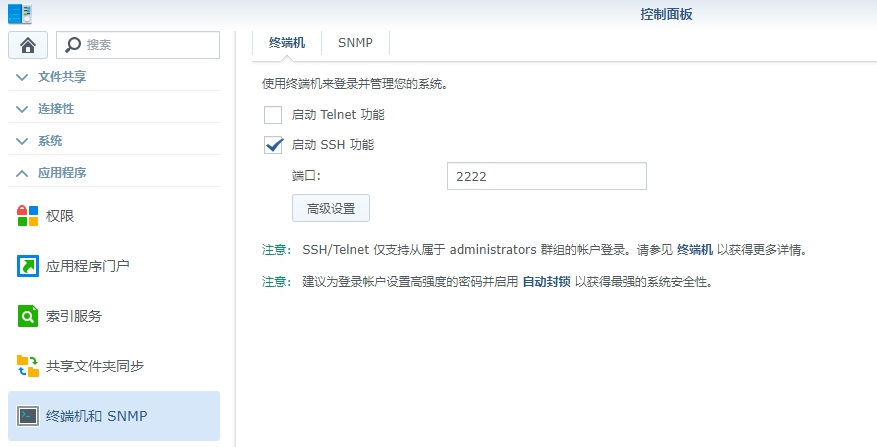Enable the 启动 Telnet 功能 checkbox

pos(273,115)
